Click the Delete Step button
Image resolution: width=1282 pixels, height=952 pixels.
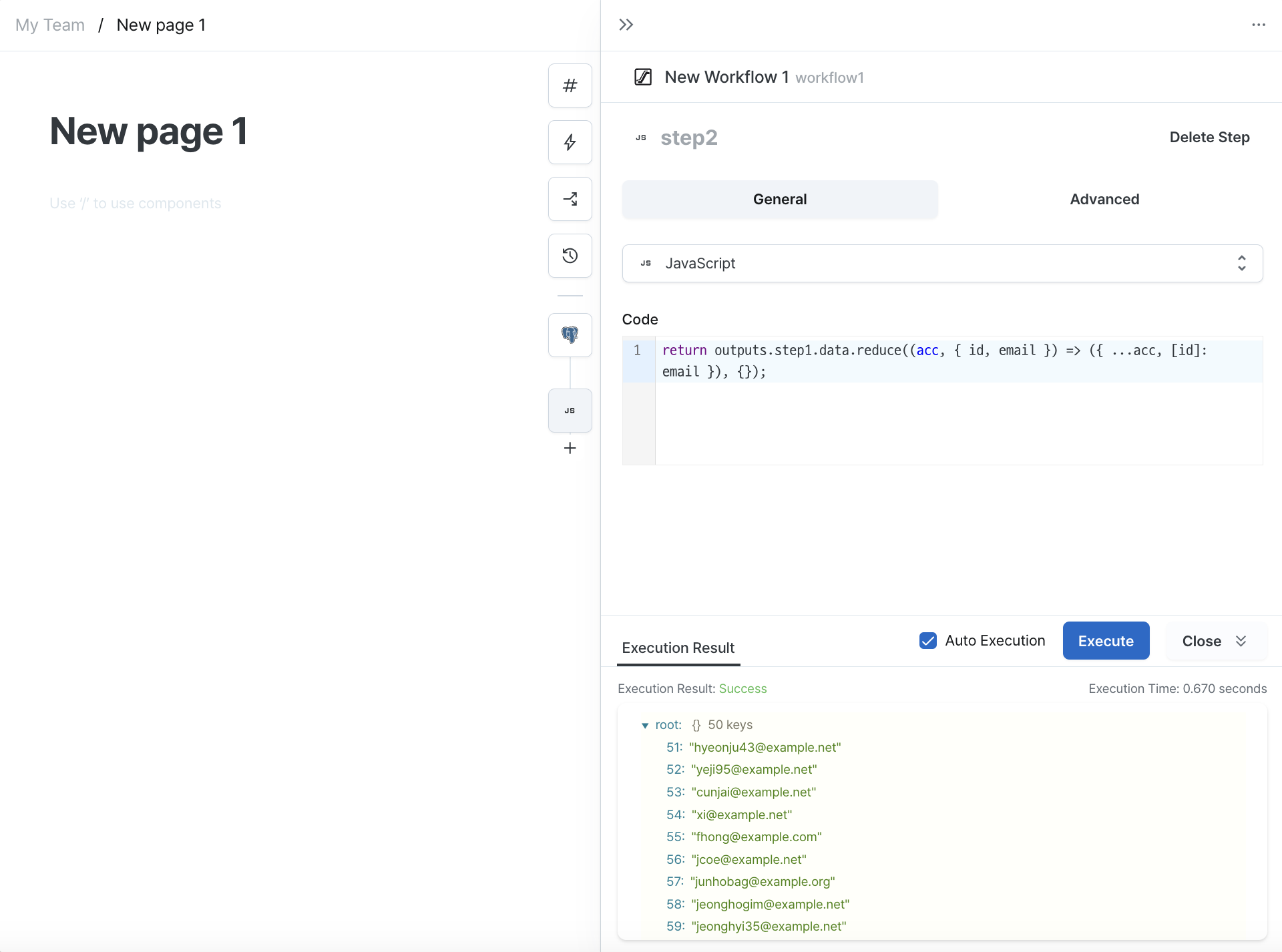pos(1209,137)
